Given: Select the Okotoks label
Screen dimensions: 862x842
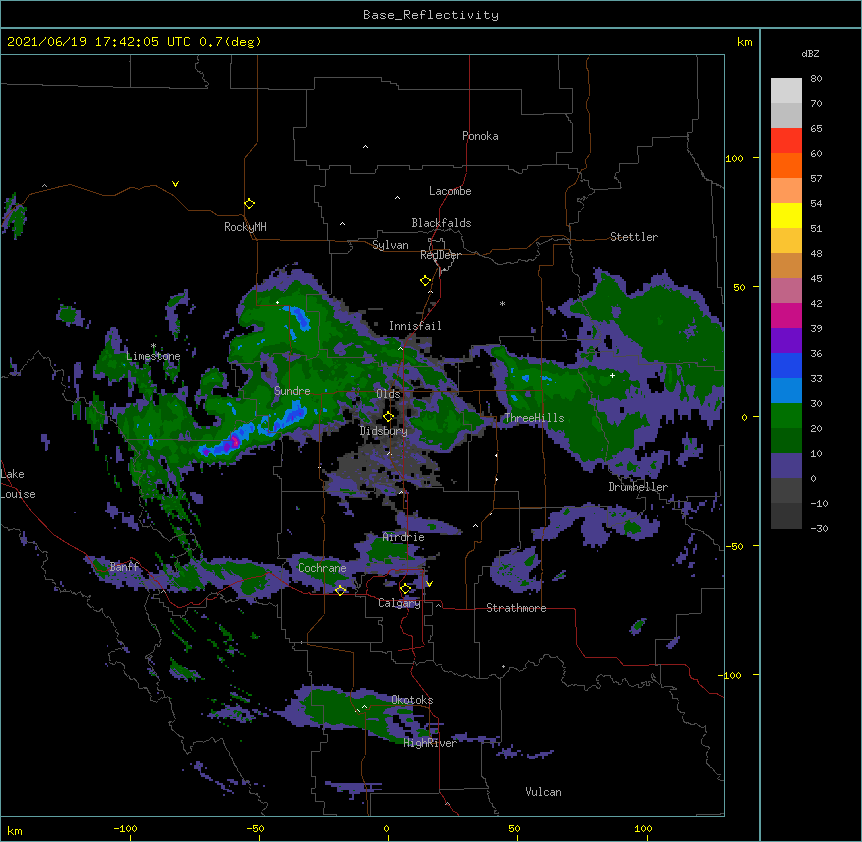Looking at the screenshot, I should pyautogui.click(x=412, y=700).
